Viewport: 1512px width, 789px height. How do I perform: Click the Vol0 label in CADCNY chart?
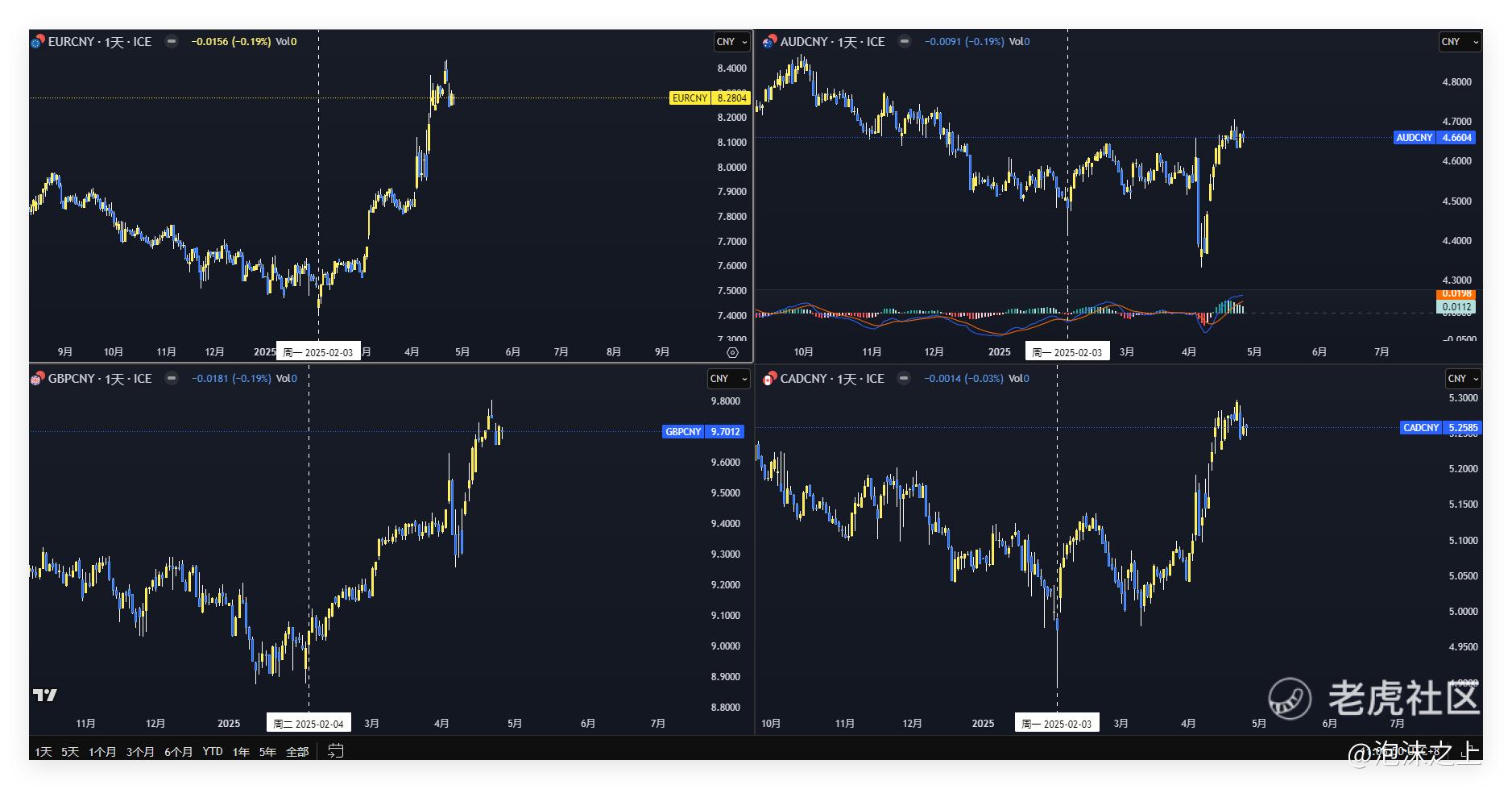click(1019, 379)
